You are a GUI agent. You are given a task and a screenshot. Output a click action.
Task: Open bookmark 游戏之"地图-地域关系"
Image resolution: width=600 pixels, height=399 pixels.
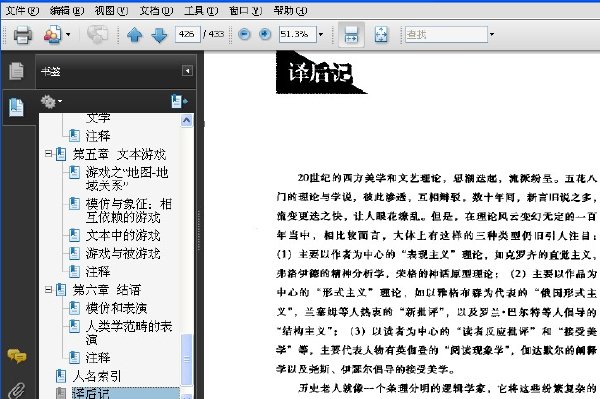[127, 179]
